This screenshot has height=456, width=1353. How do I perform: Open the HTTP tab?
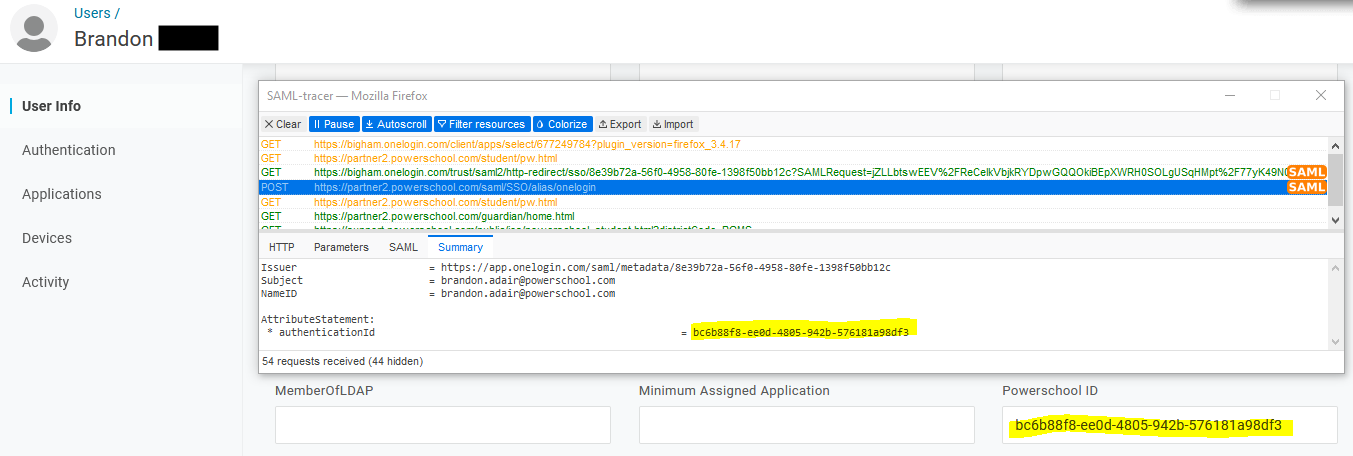[x=281, y=247]
